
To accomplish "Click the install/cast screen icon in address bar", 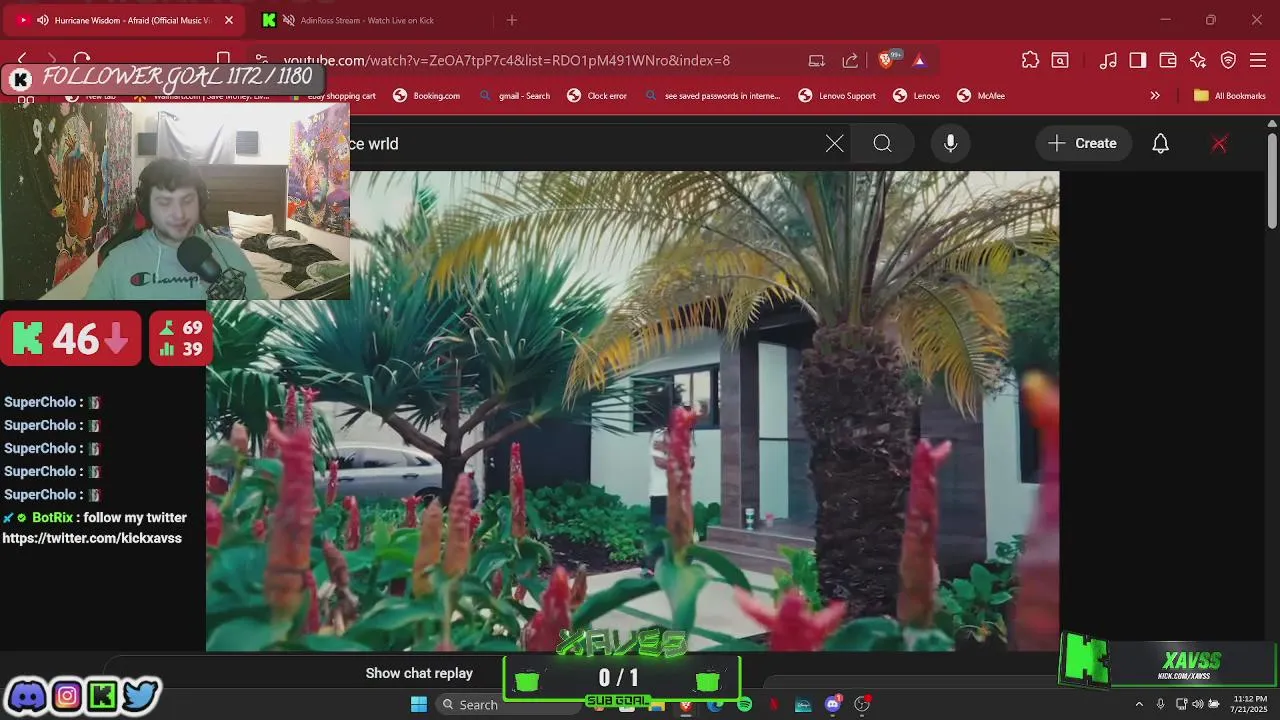I will pyautogui.click(x=817, y=60).
